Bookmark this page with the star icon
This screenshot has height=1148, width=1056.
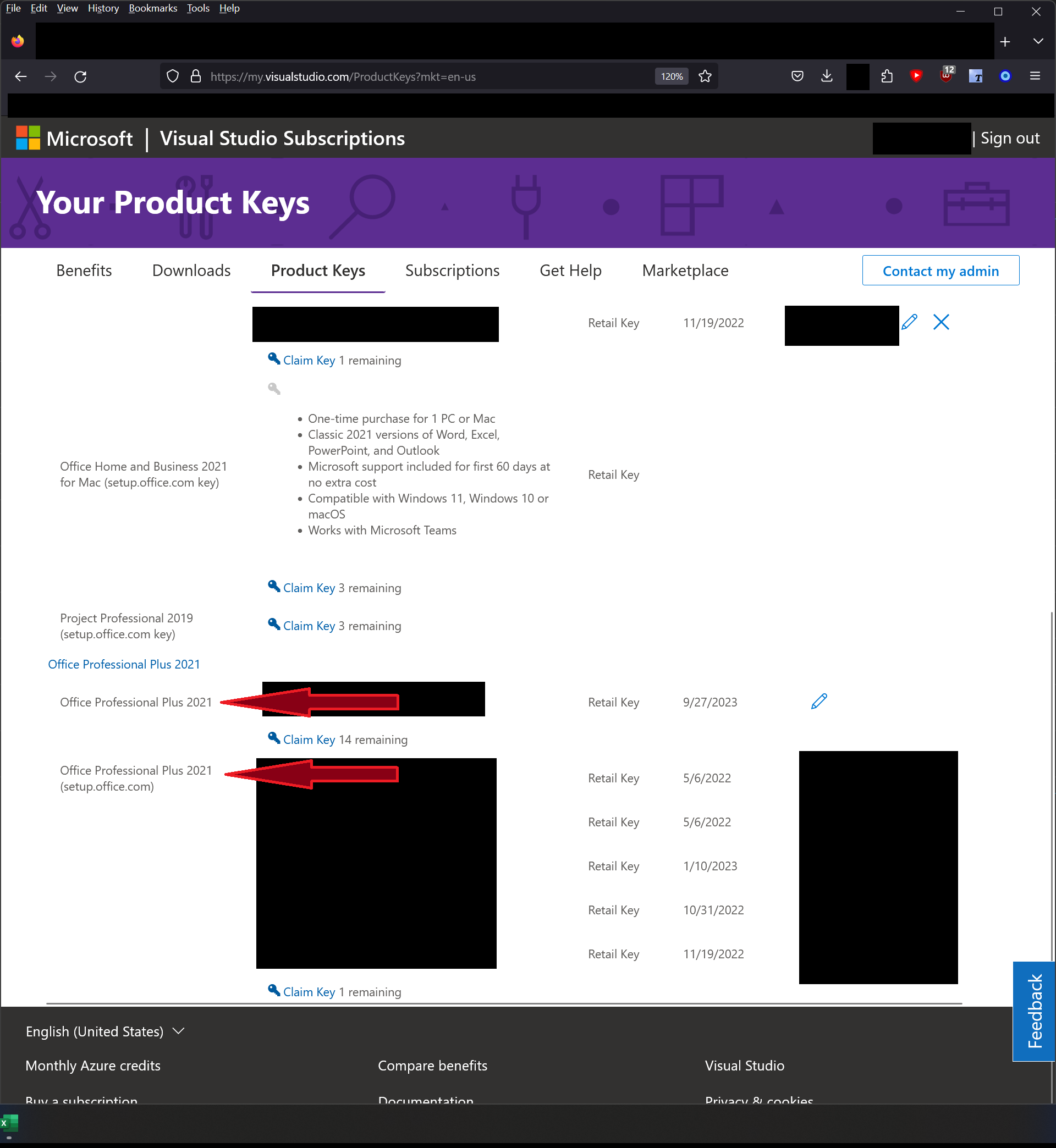pyautogui.click(x=705, y=76)
